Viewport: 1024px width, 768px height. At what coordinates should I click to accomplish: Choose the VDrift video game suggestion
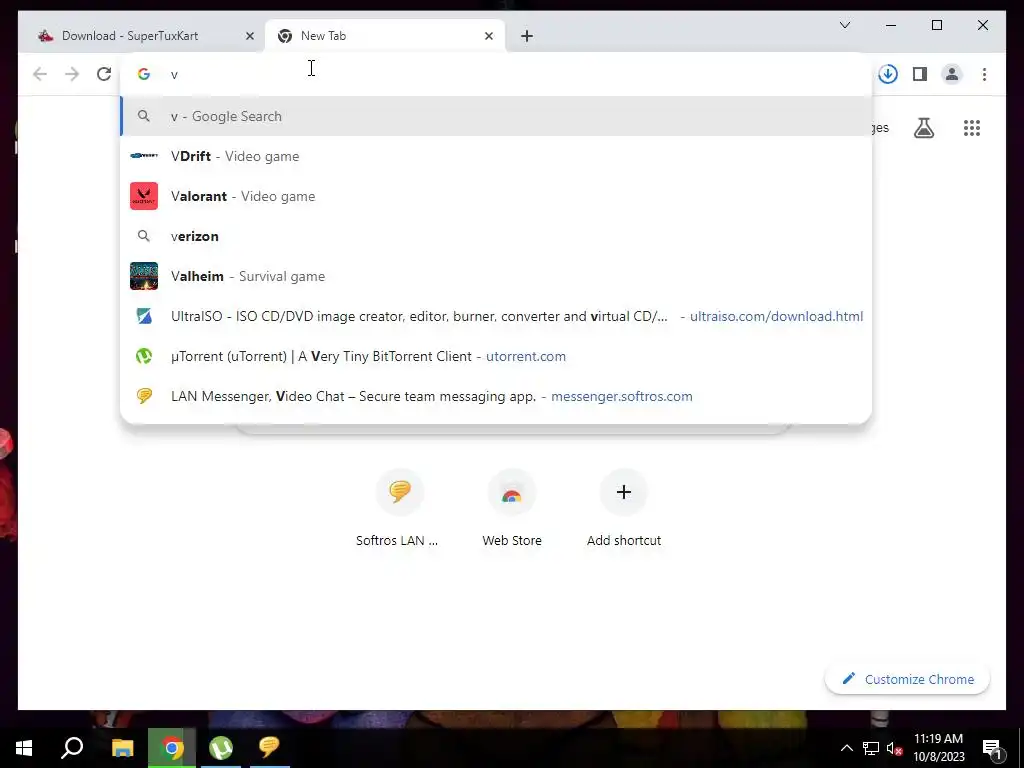pos(496,156)
